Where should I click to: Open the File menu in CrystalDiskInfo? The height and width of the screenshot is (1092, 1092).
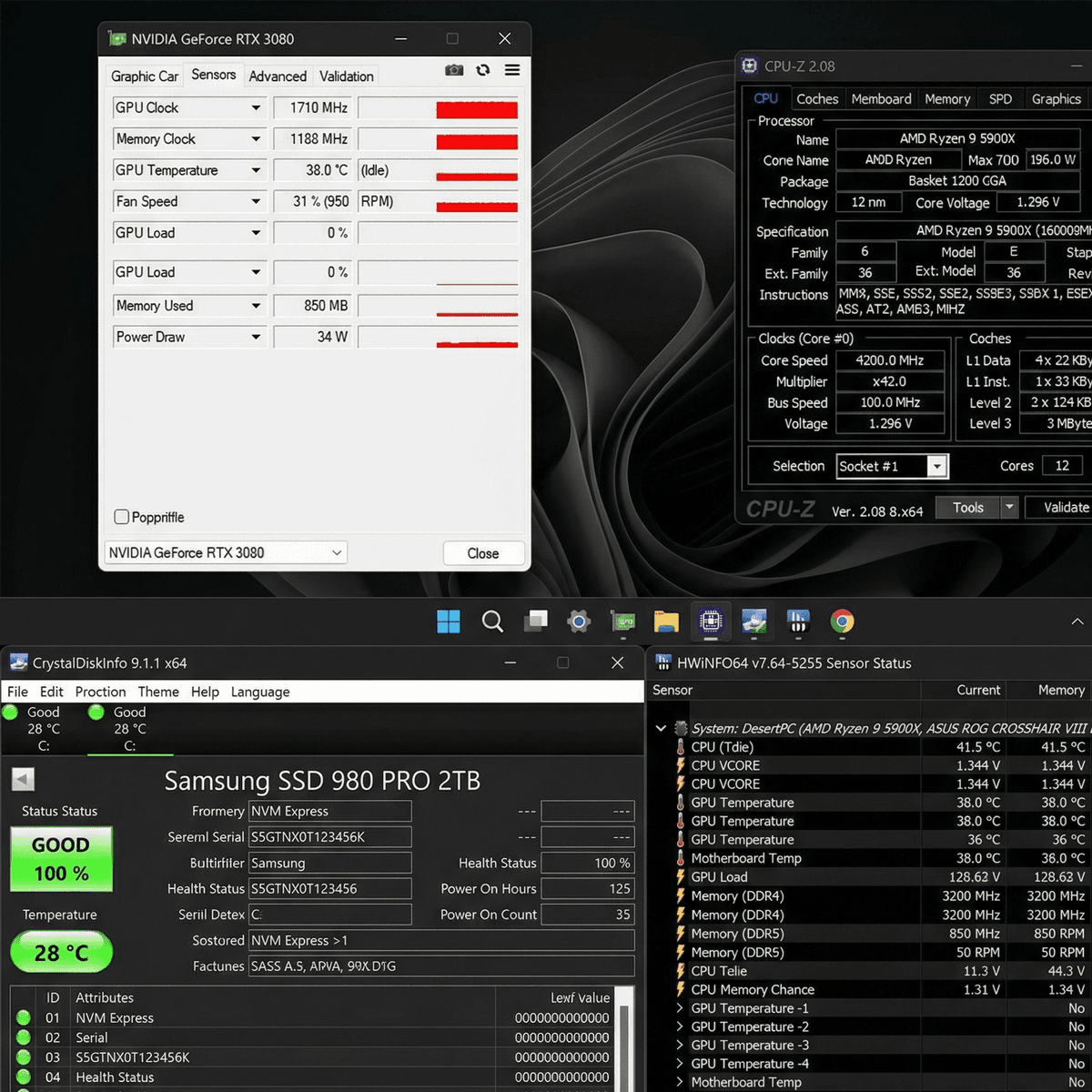tap(17, 692)
